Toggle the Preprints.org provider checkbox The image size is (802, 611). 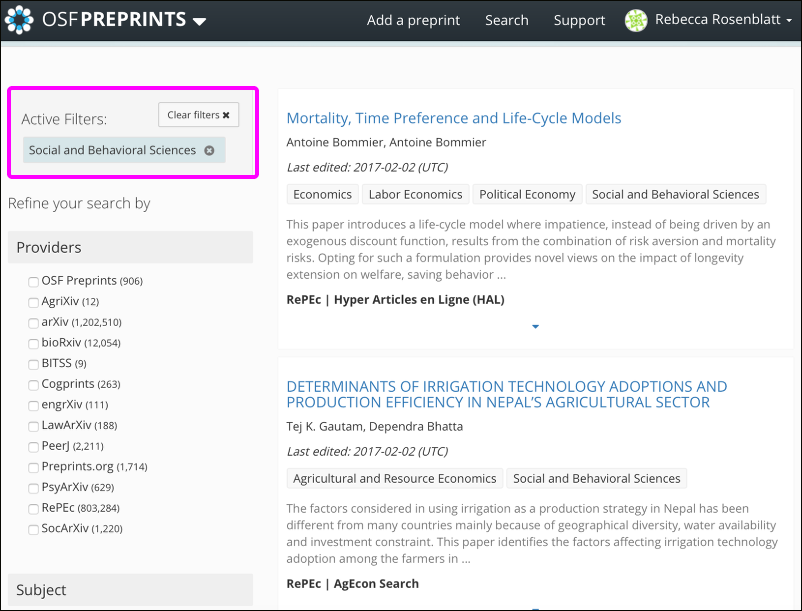pos(33,467)
